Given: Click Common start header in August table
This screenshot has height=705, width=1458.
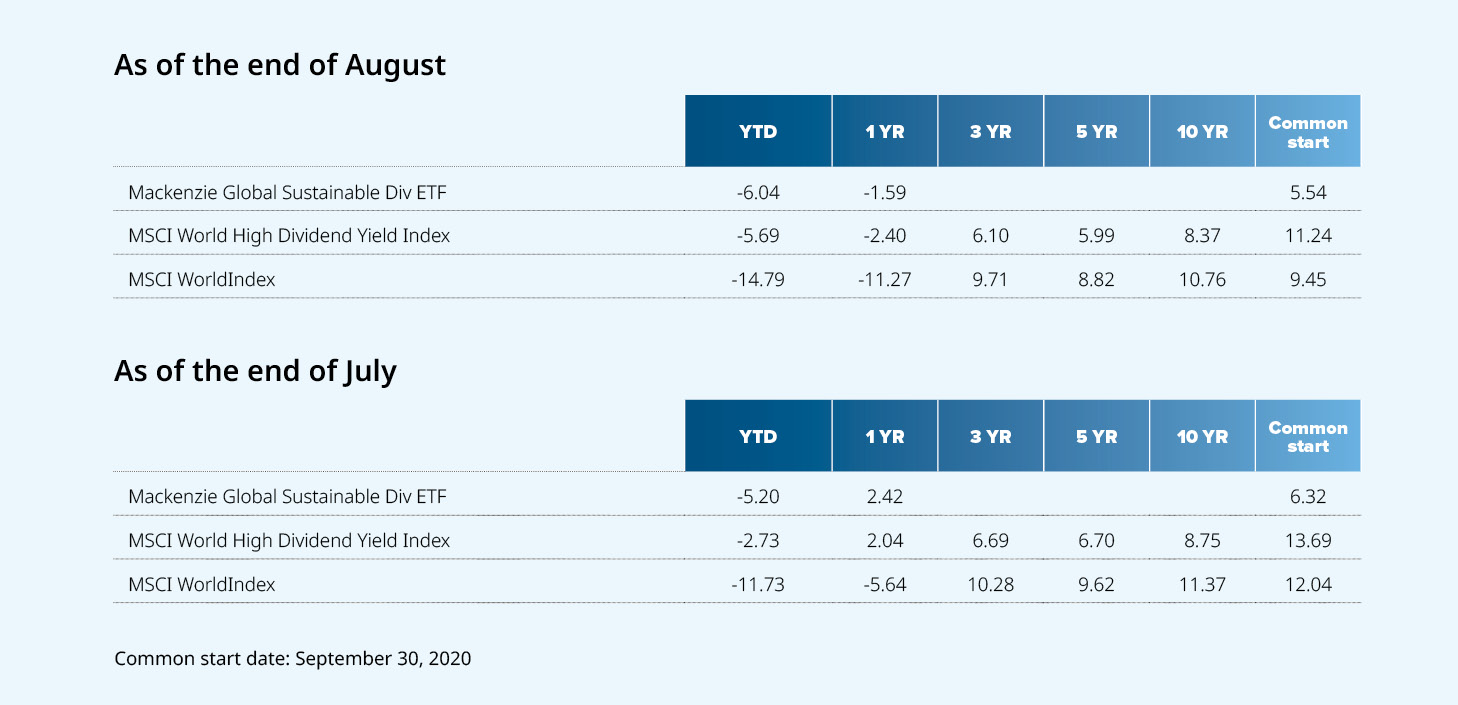Looking at the screenshot, I should pos(1308,131).
